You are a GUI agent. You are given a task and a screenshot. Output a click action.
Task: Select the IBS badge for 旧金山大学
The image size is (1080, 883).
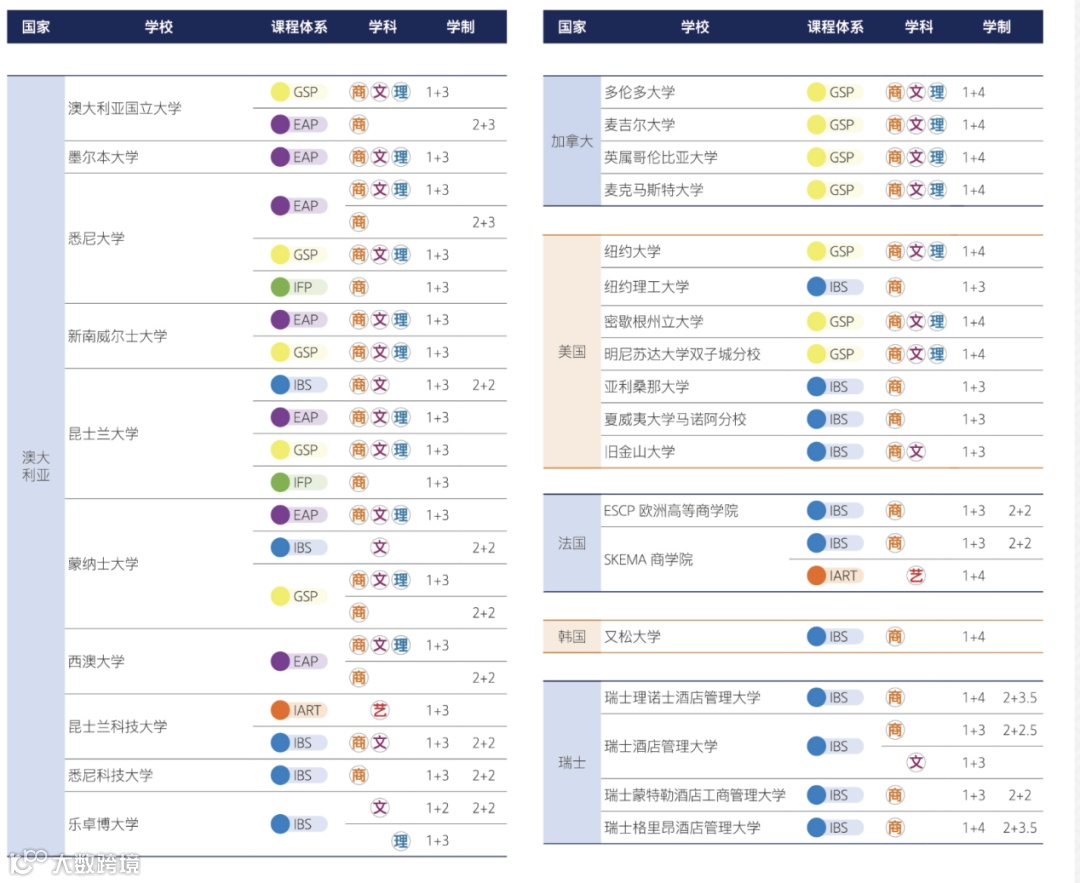pyautogui.click(x=834, y=452)
